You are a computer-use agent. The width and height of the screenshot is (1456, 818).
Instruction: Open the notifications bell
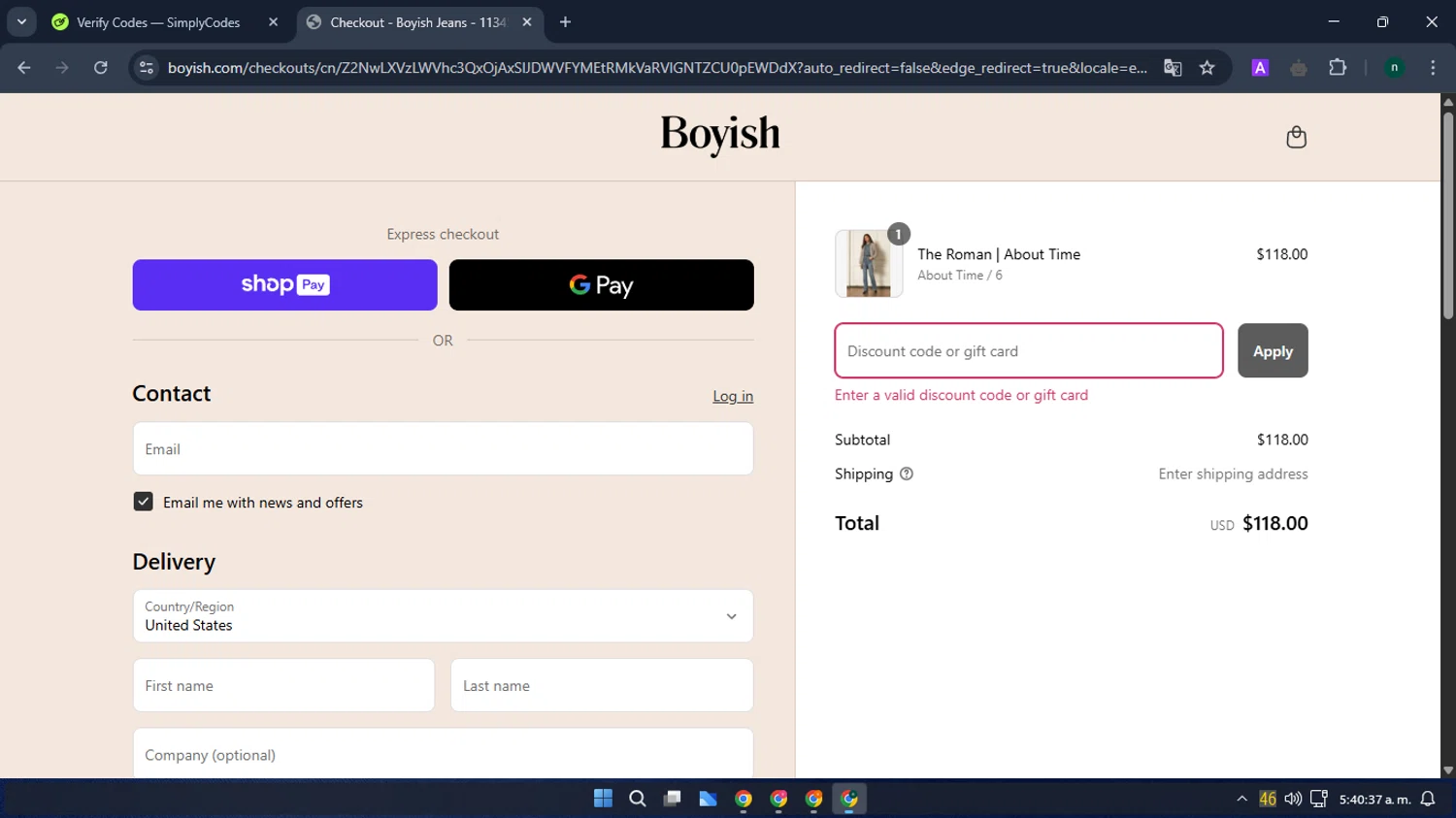pyautogui.click(x=1428, y=799)
